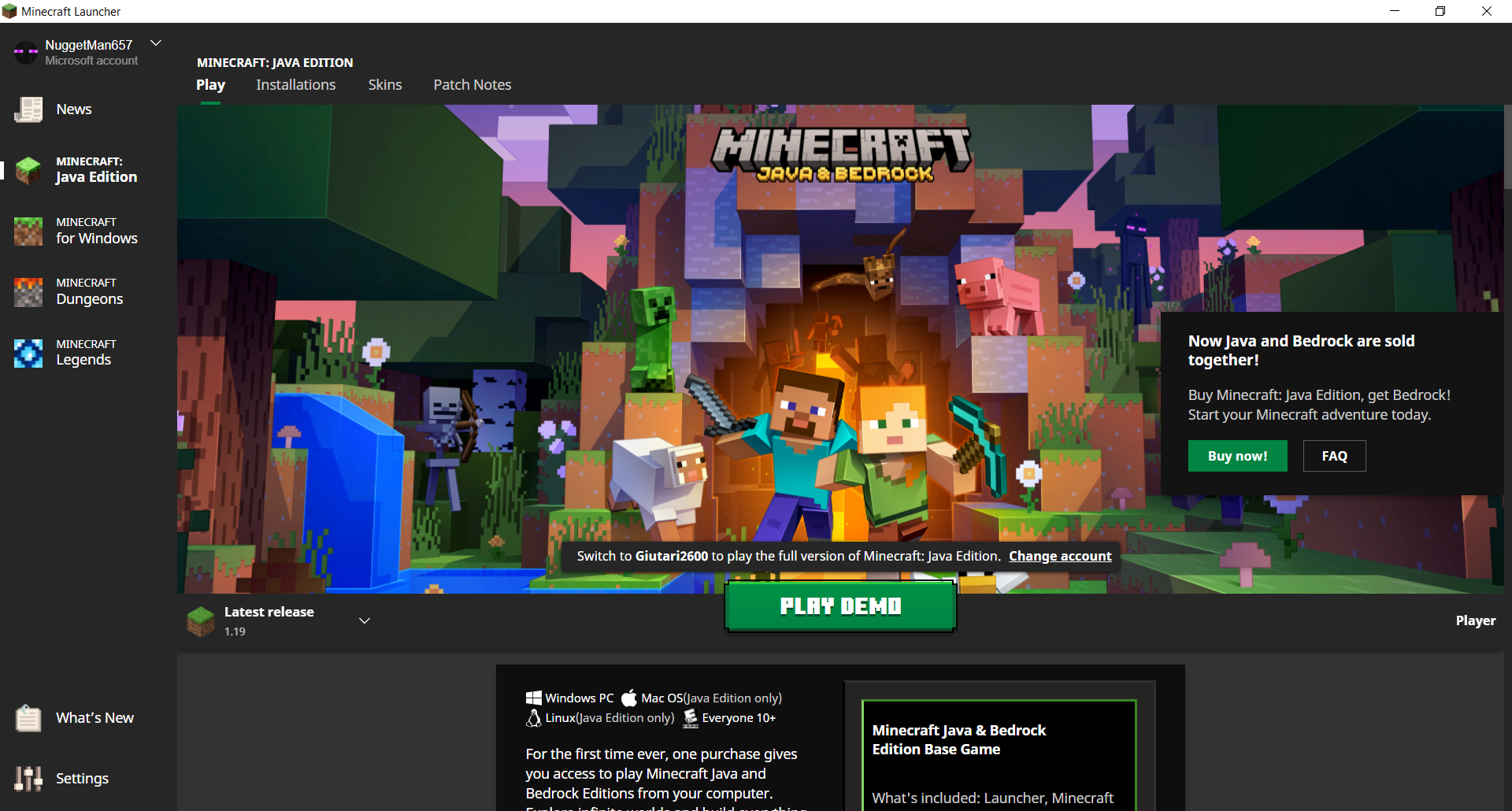View the Patch Notes tab
Image resolution: width=1512 pixels, height=811 pixels.
(x=472, y=85)
